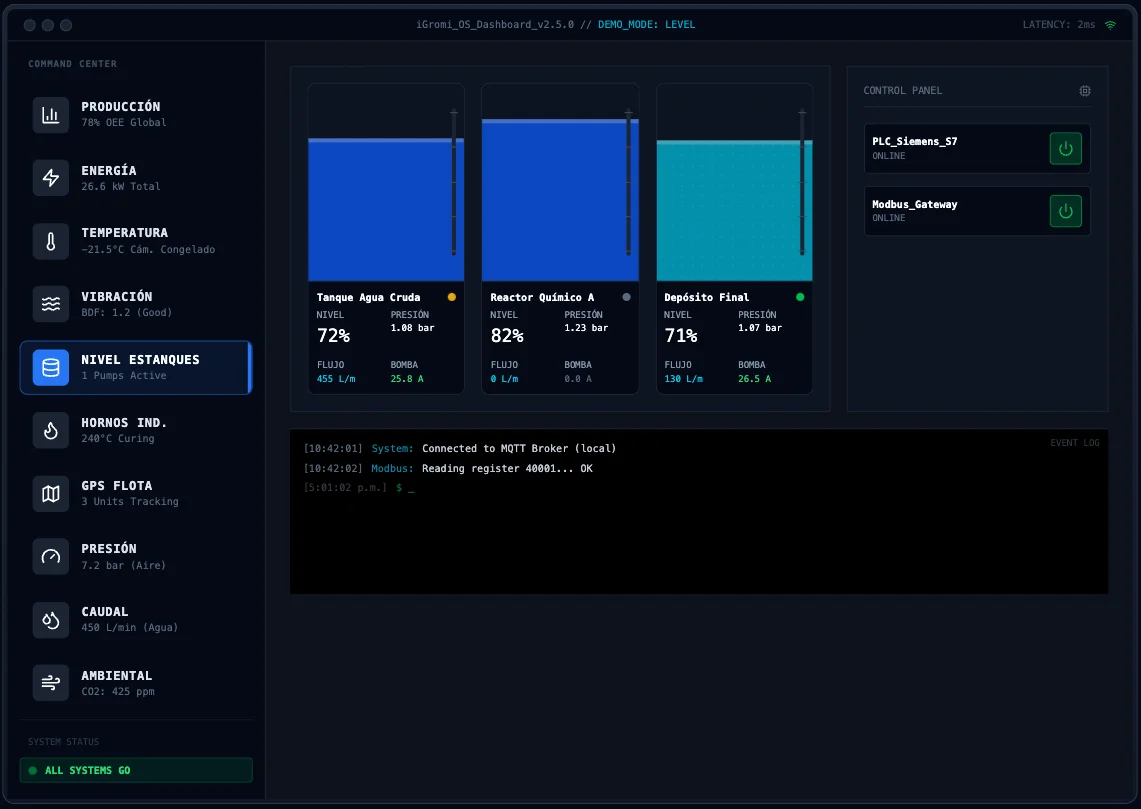Open Control Panel settings chip icon

pos(1085,91)
